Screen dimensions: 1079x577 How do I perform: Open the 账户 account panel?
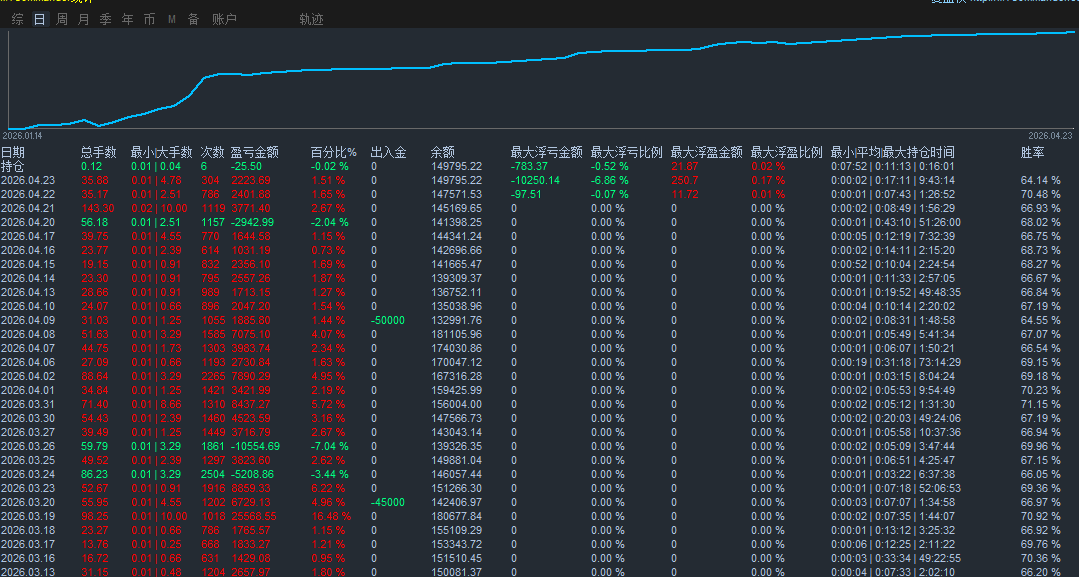pos(224,18)
